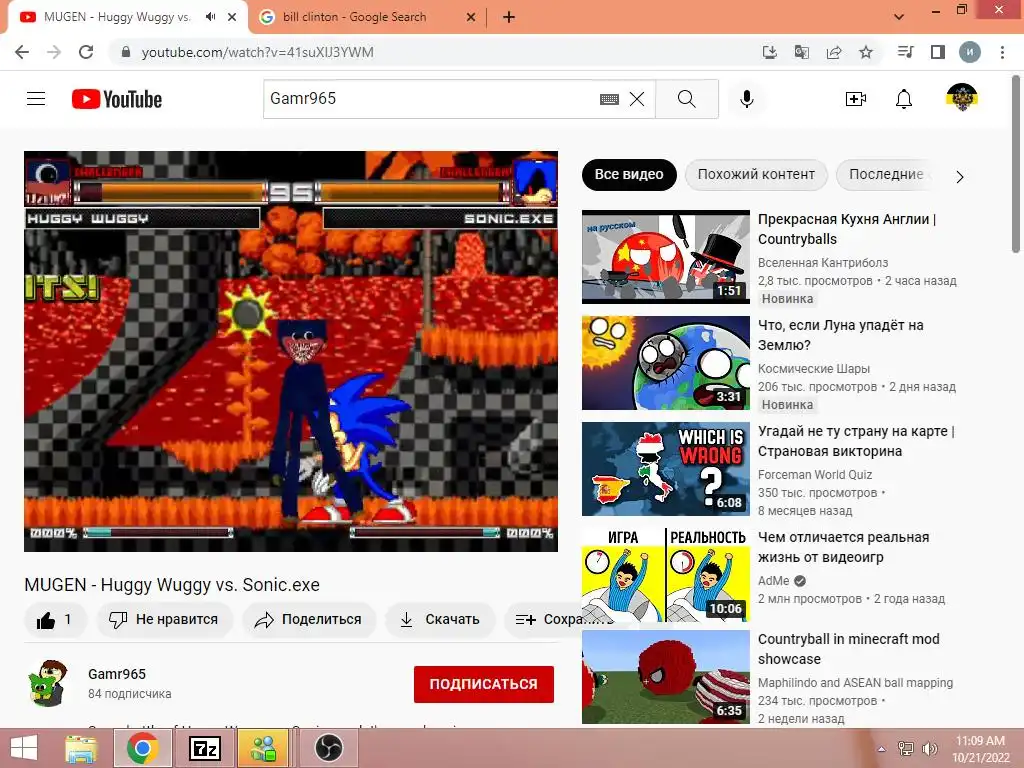Image resolution: width=1024 pixels, height=768 pixels.
Task: Like the video with thumbs up
Action: [x=56, y=620]
